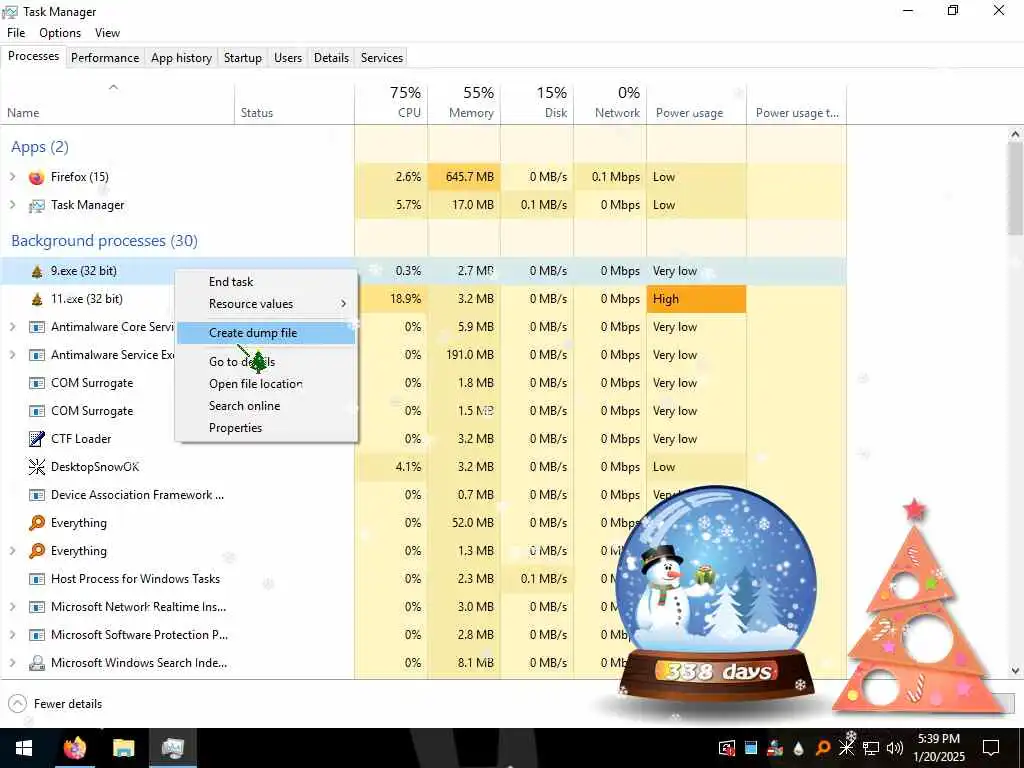1024x768 pixels.
Task: Open the notification center icon
Action: pyautogui.click(x=991, y=748)
